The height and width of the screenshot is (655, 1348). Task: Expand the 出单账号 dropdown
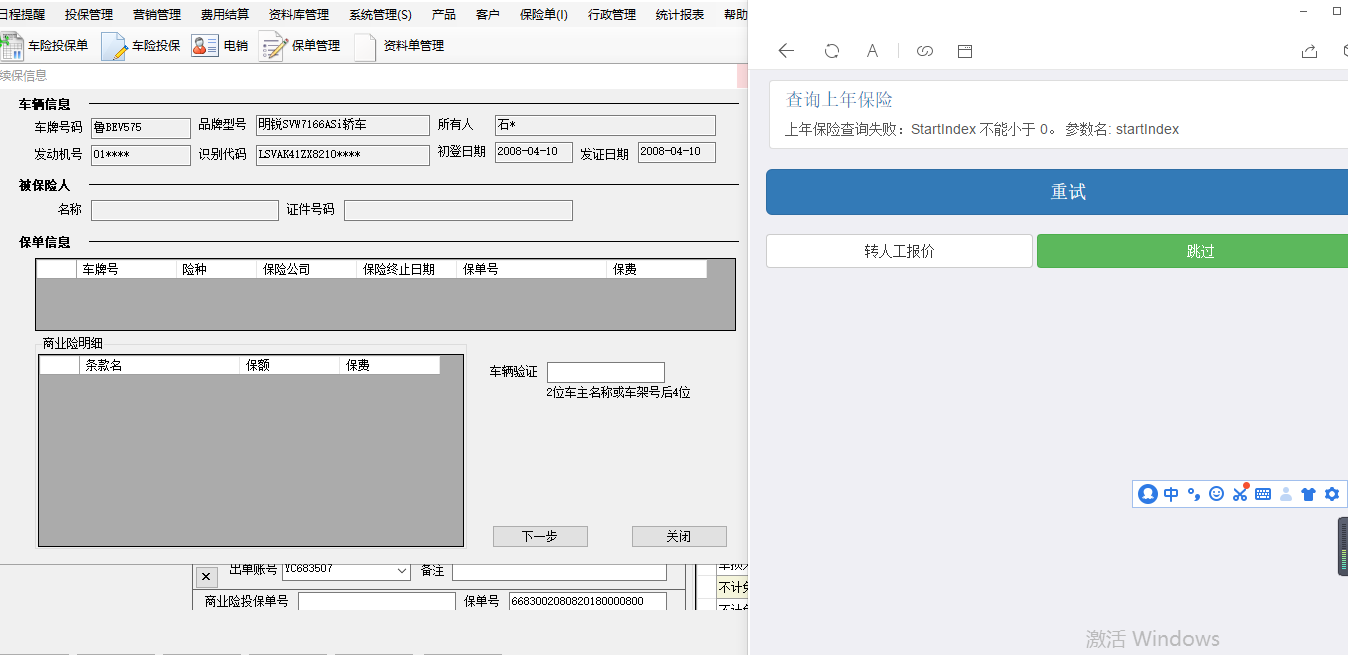pos(402,571)
